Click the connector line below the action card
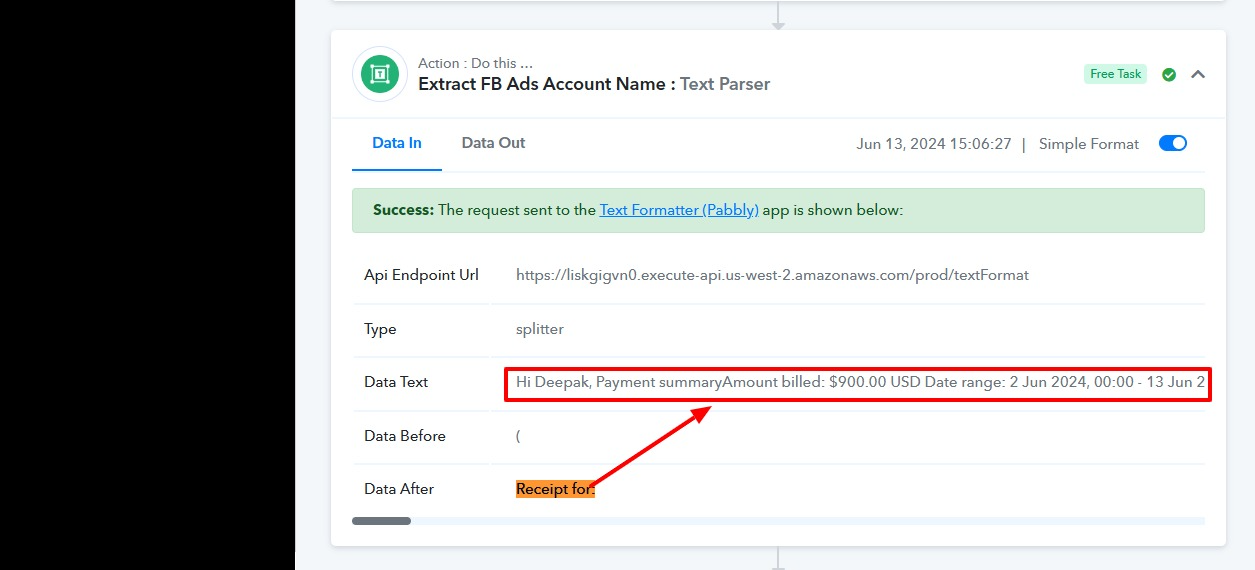1255x570 pixels. 778,558
